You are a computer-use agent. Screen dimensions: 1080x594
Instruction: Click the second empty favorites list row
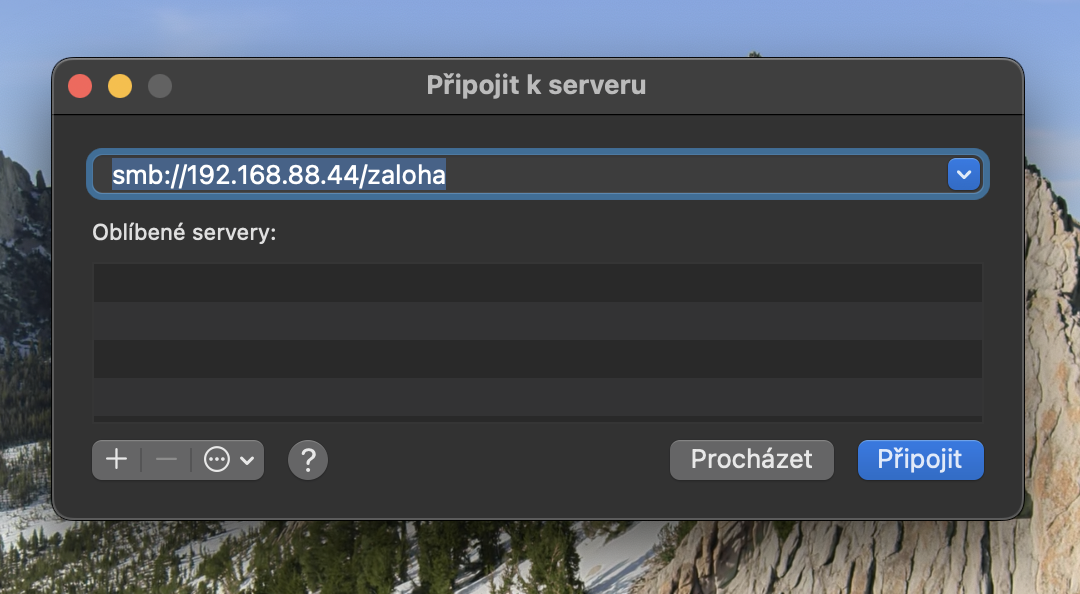pyautogui.click(x=537, y=321)
